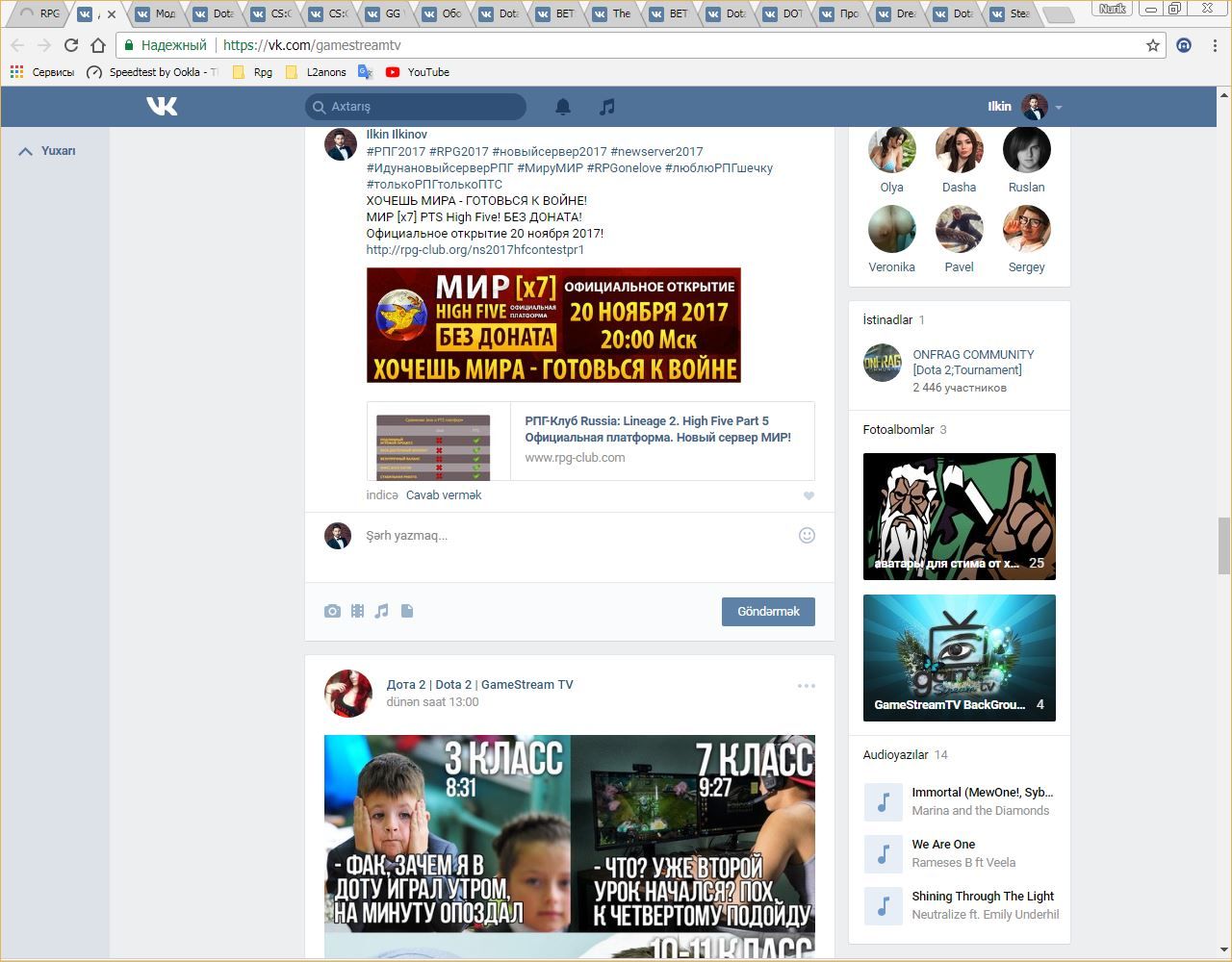The image size is (1232, 962).
Task: Open the L2anons bookmarks folder
Action: pyautogui.click(x=316, y=72)
